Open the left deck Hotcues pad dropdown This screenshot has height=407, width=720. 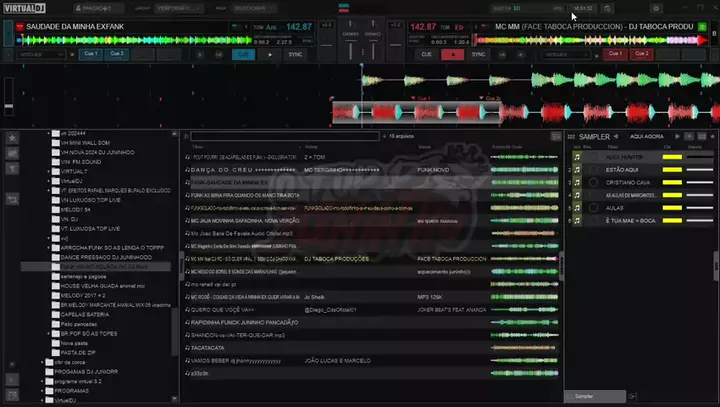[x=41, y=55]
